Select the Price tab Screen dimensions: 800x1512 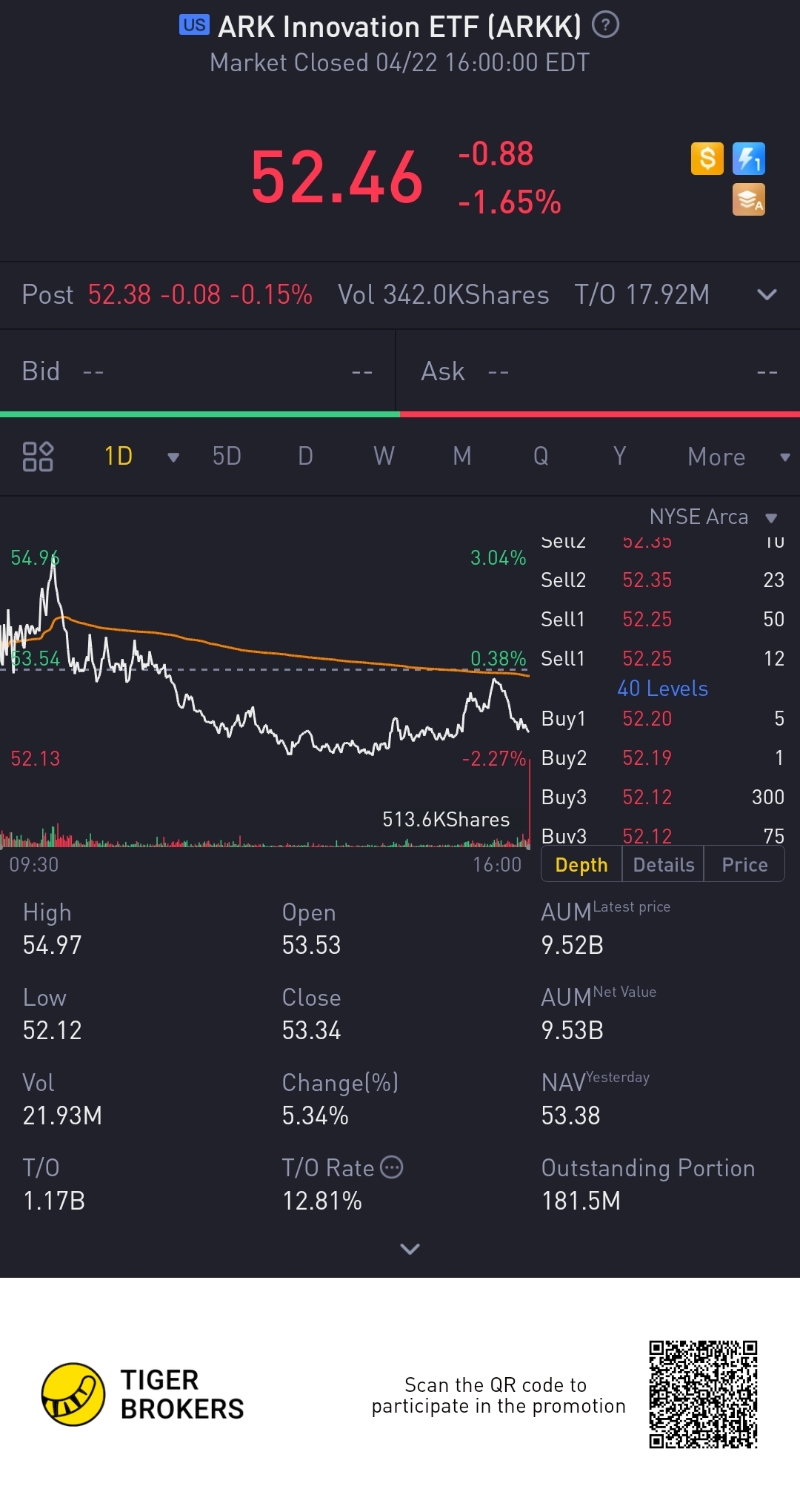point(744,865)
